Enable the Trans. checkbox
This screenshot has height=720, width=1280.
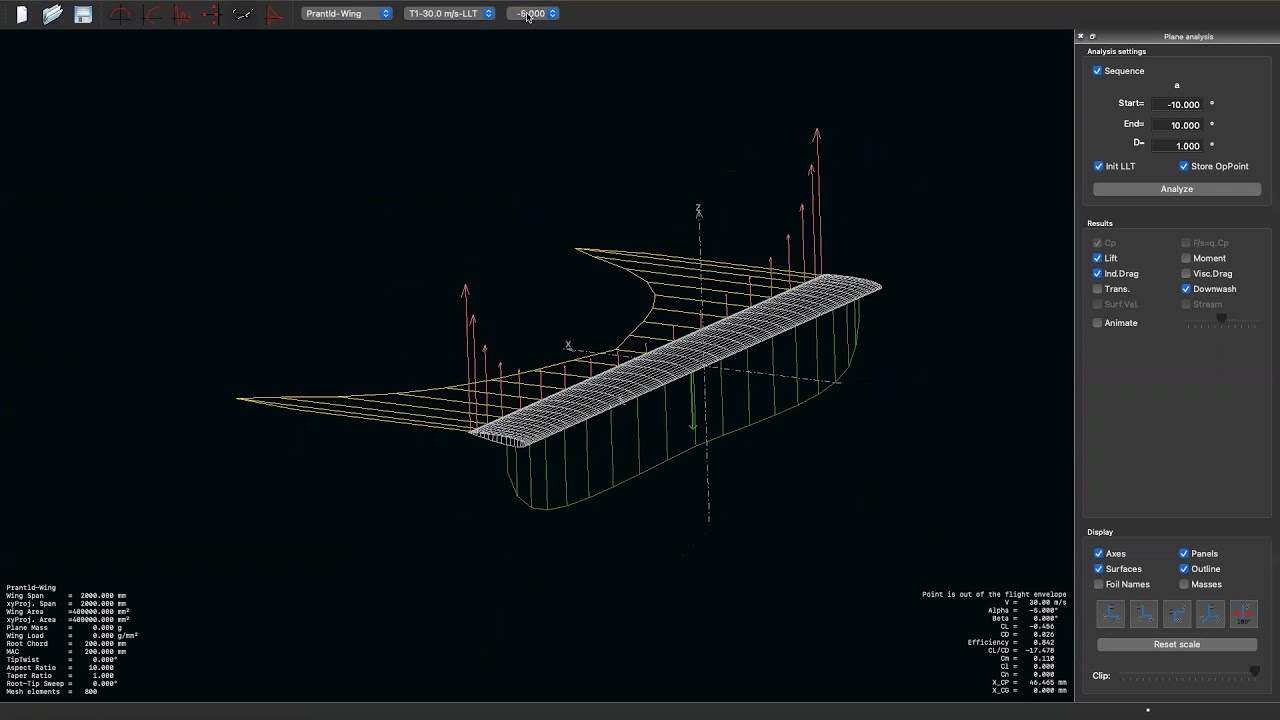pyautogui.click(x=1097, y=289)
